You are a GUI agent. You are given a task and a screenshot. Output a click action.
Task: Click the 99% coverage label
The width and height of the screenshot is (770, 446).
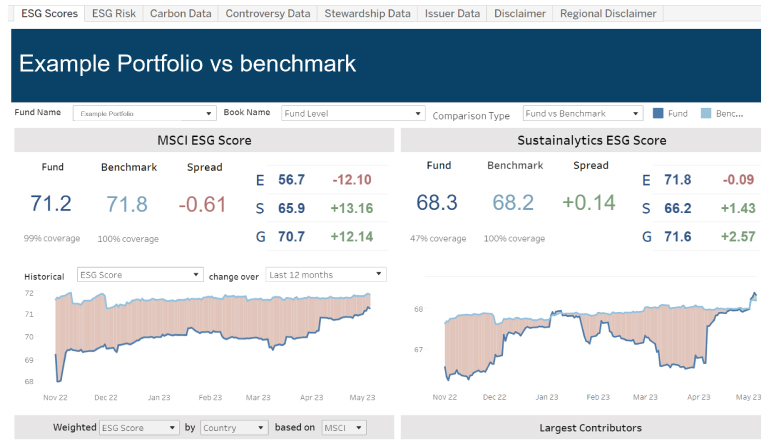[x=52, y=238]
